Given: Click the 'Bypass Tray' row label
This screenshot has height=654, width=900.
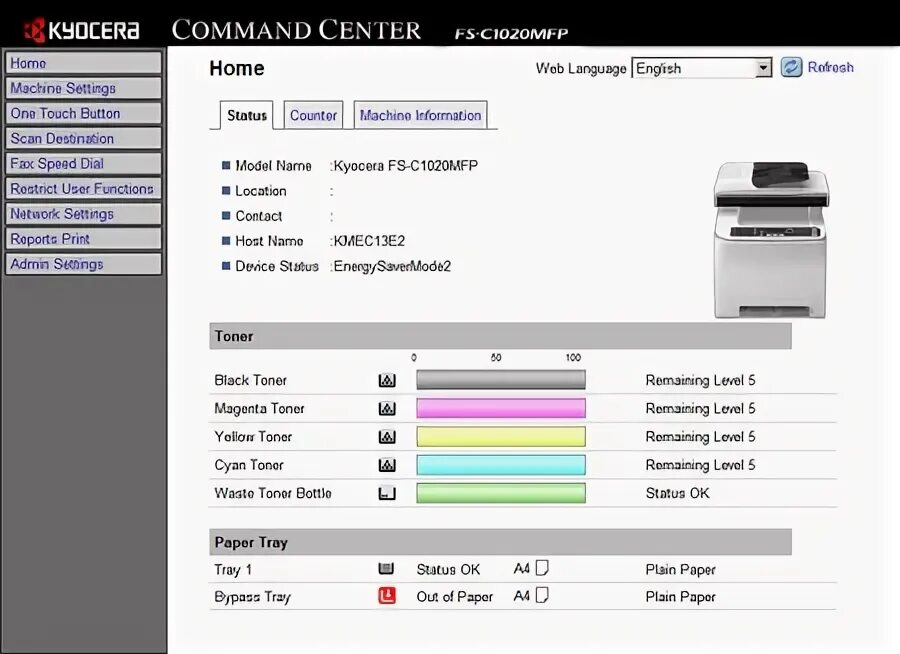Looking at the screenshot, I should 253,597.
